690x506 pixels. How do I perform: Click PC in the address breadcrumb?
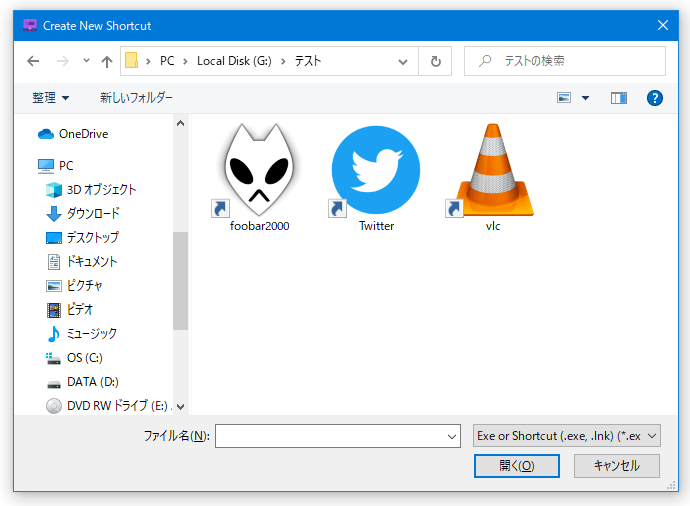167,61
